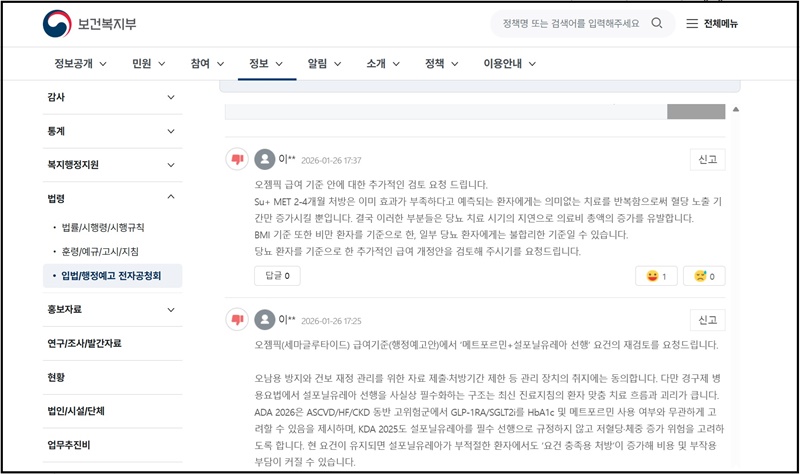Open 법률/시행령/시행규칙 sidebar link
Image resolution: width=800 pixels, height=474 pixels.
[105, 228]
